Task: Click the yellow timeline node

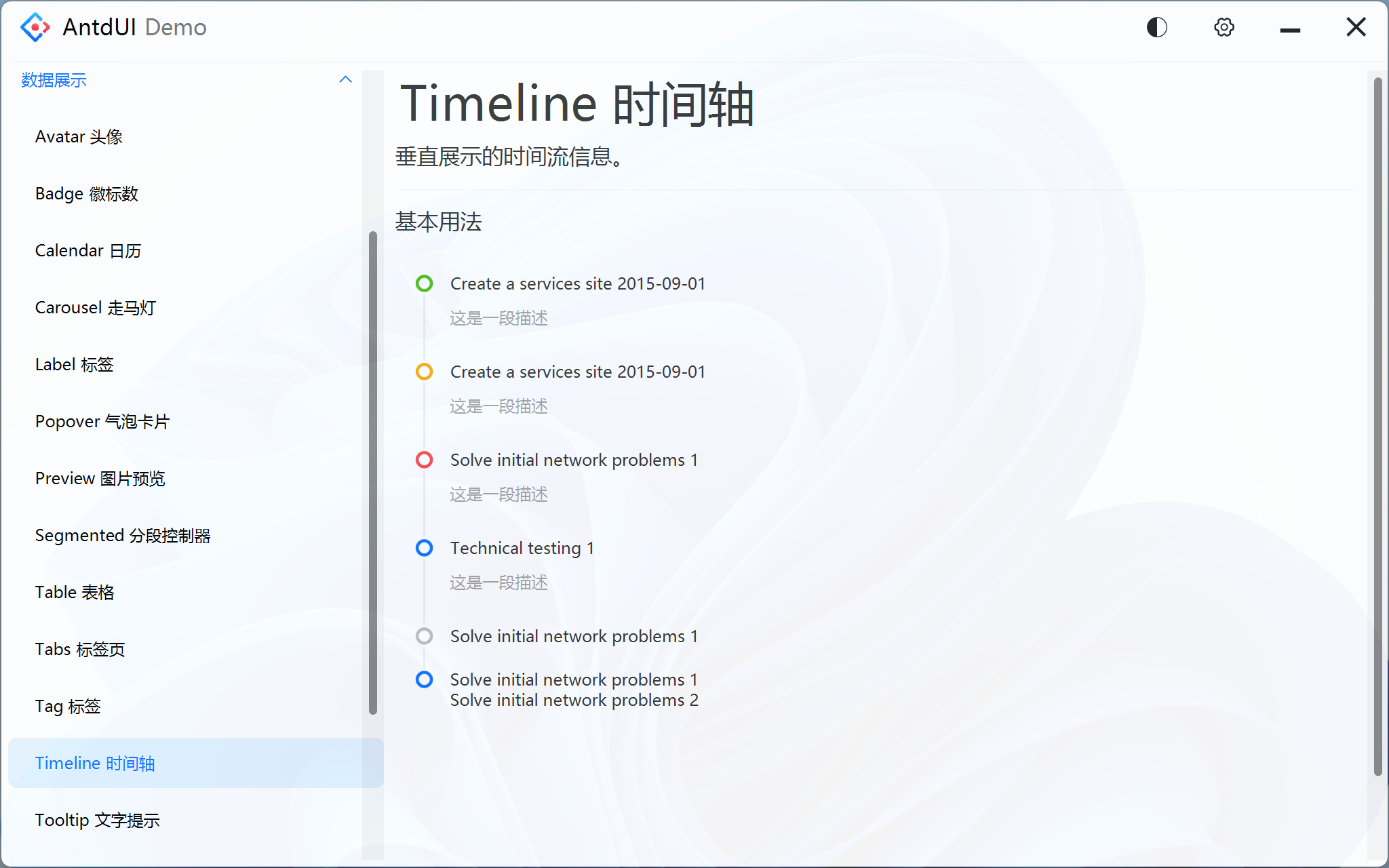Action: tap(425, 372)
